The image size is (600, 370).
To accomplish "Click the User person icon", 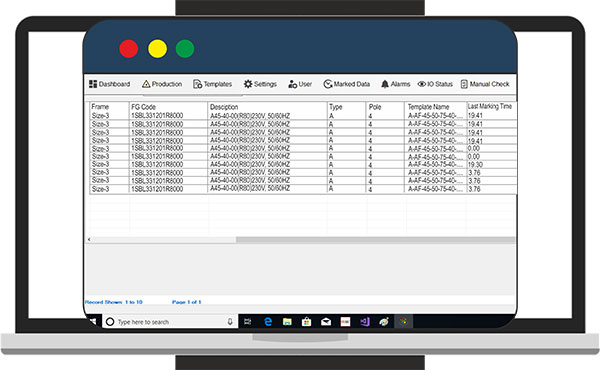I will (x=292, y=84).
